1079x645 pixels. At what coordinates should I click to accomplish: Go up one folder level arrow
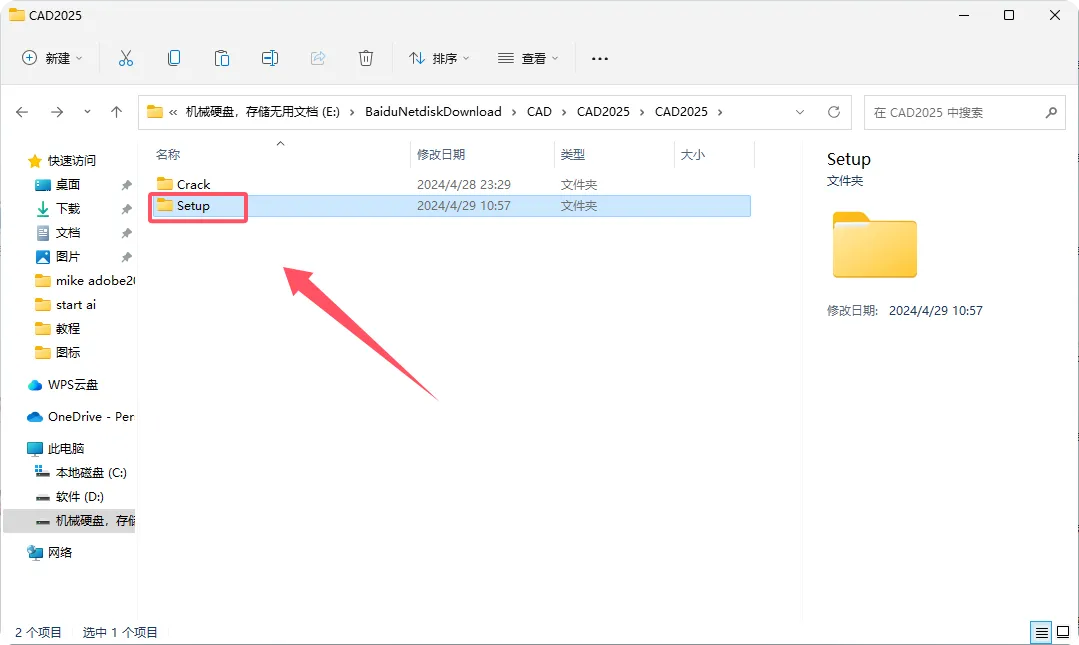(116, 112)
